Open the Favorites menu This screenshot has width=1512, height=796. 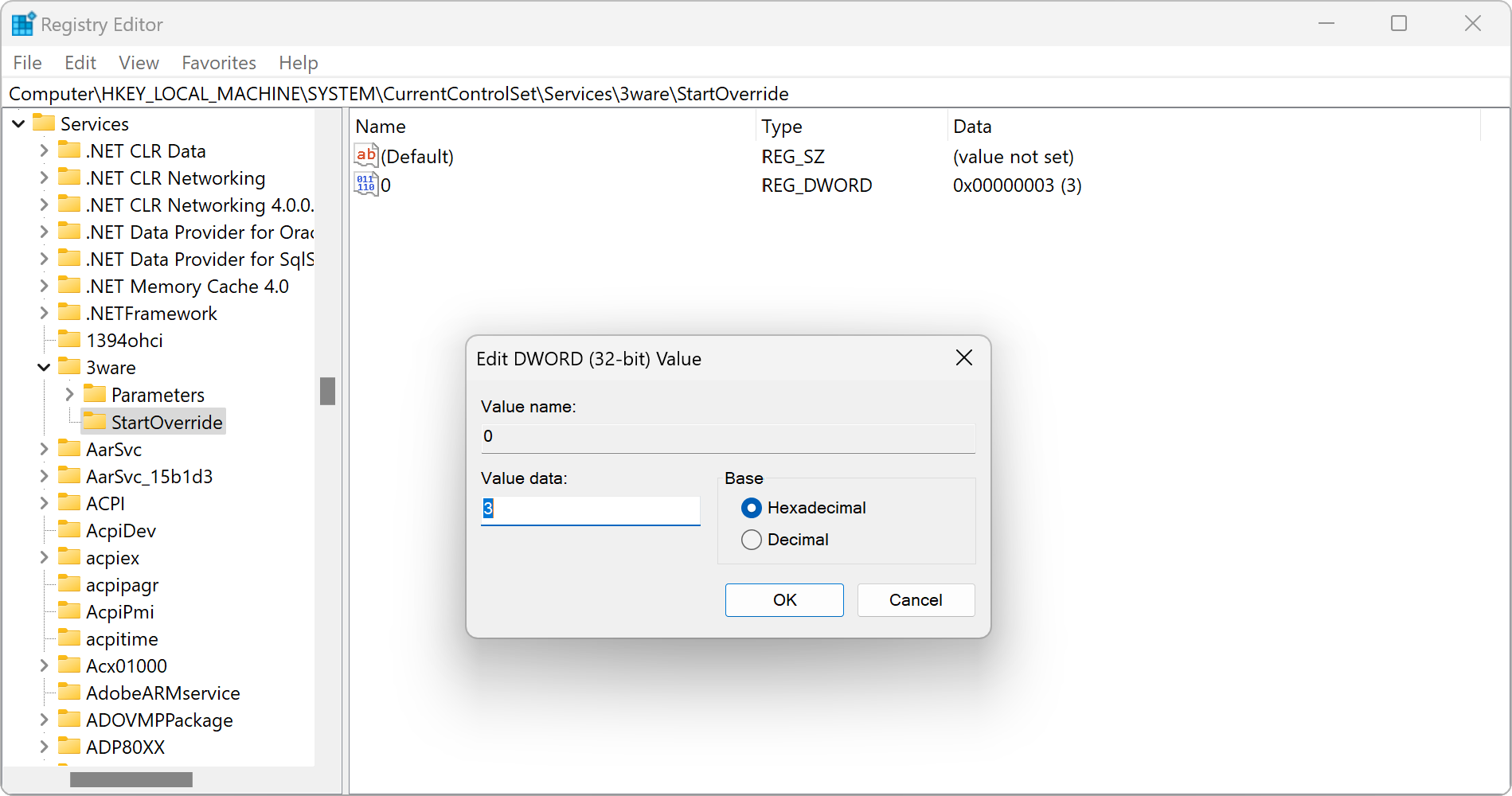[219, 63]
